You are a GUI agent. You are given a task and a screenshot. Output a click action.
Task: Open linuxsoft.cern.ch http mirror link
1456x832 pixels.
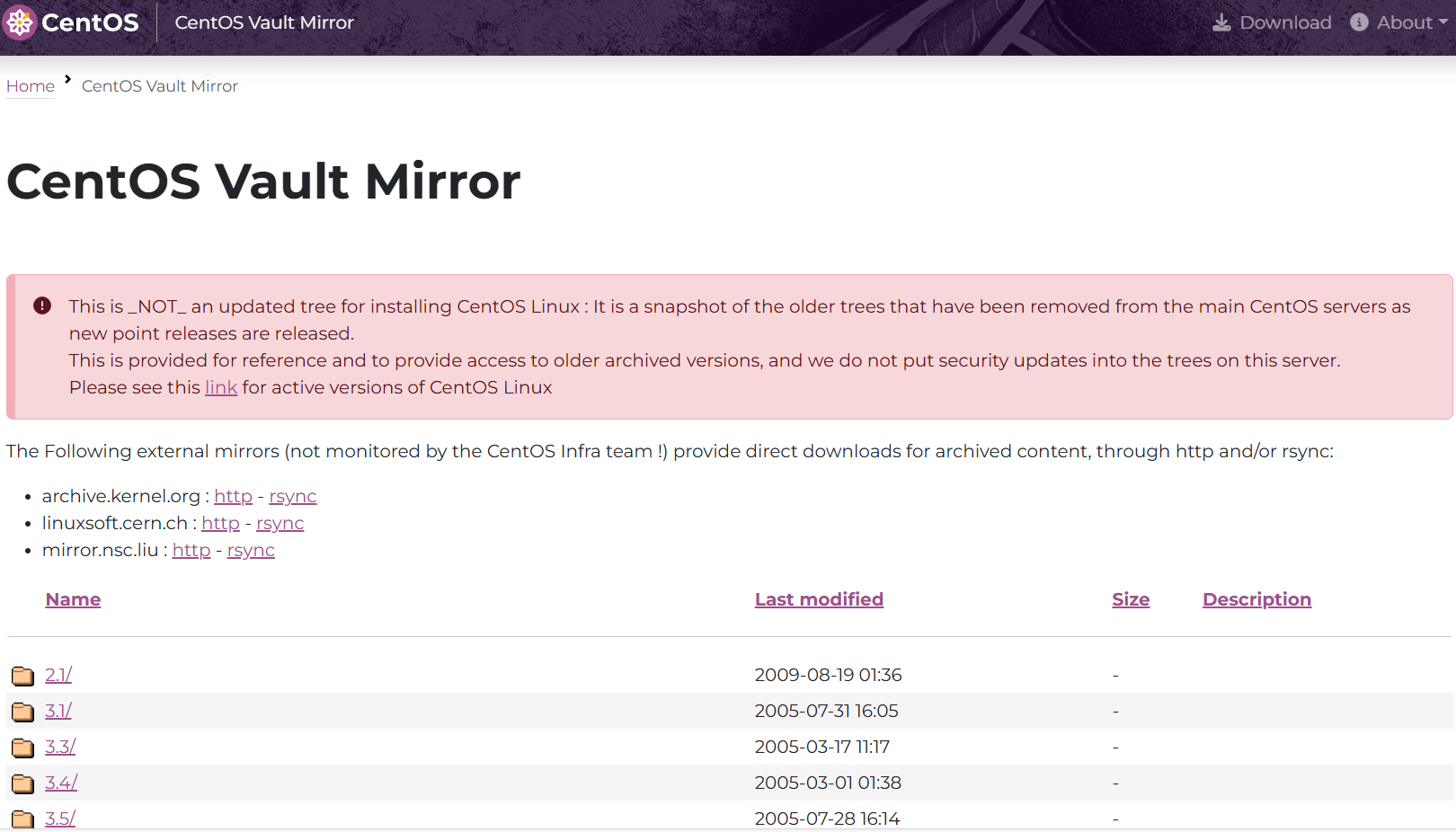pyautogui.click(x=220, y=523)
